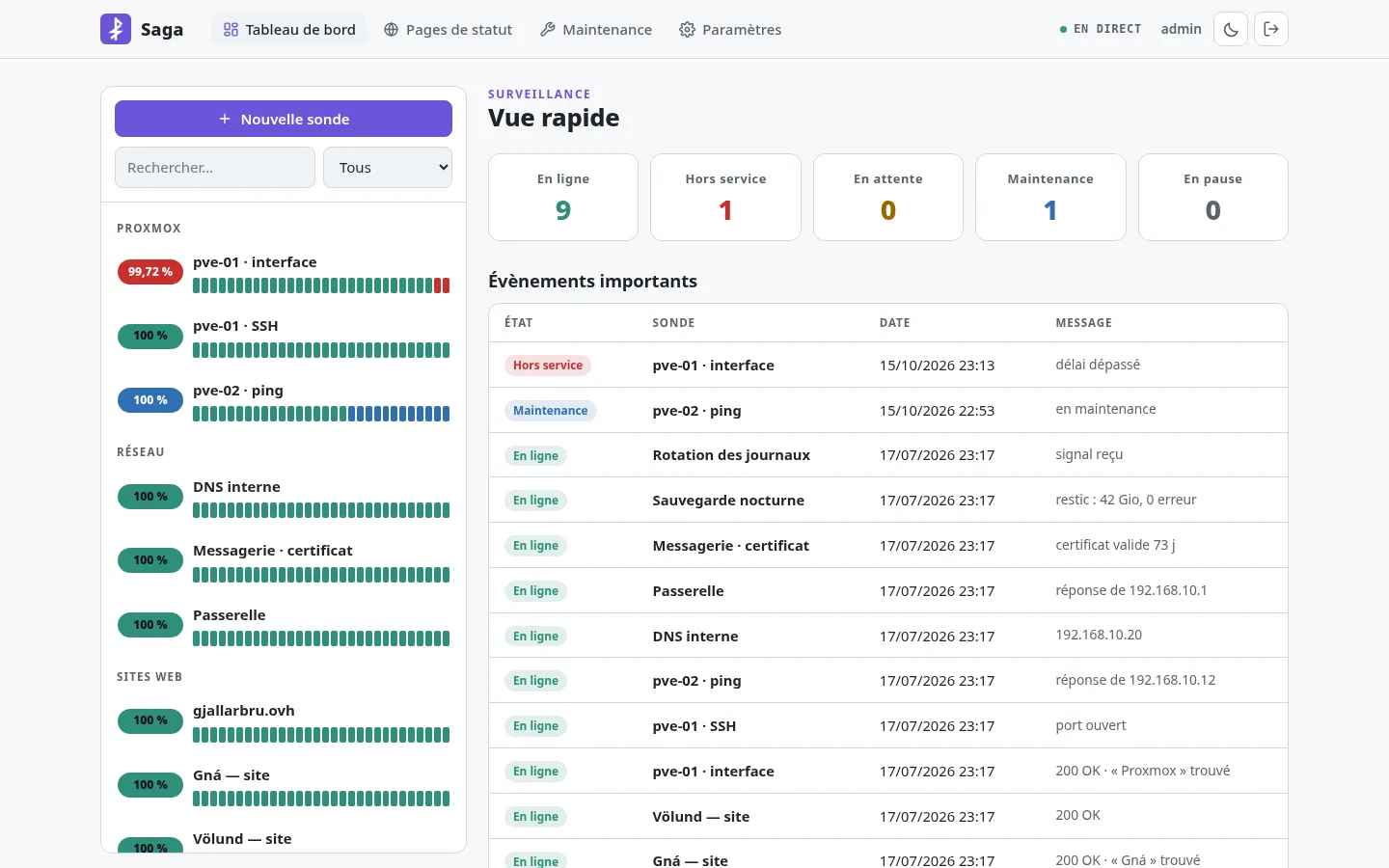1389x868 pixels.
Task: Click message "restic : 42 Gio, 0 erreur"
Action: tap(1126, 500)
